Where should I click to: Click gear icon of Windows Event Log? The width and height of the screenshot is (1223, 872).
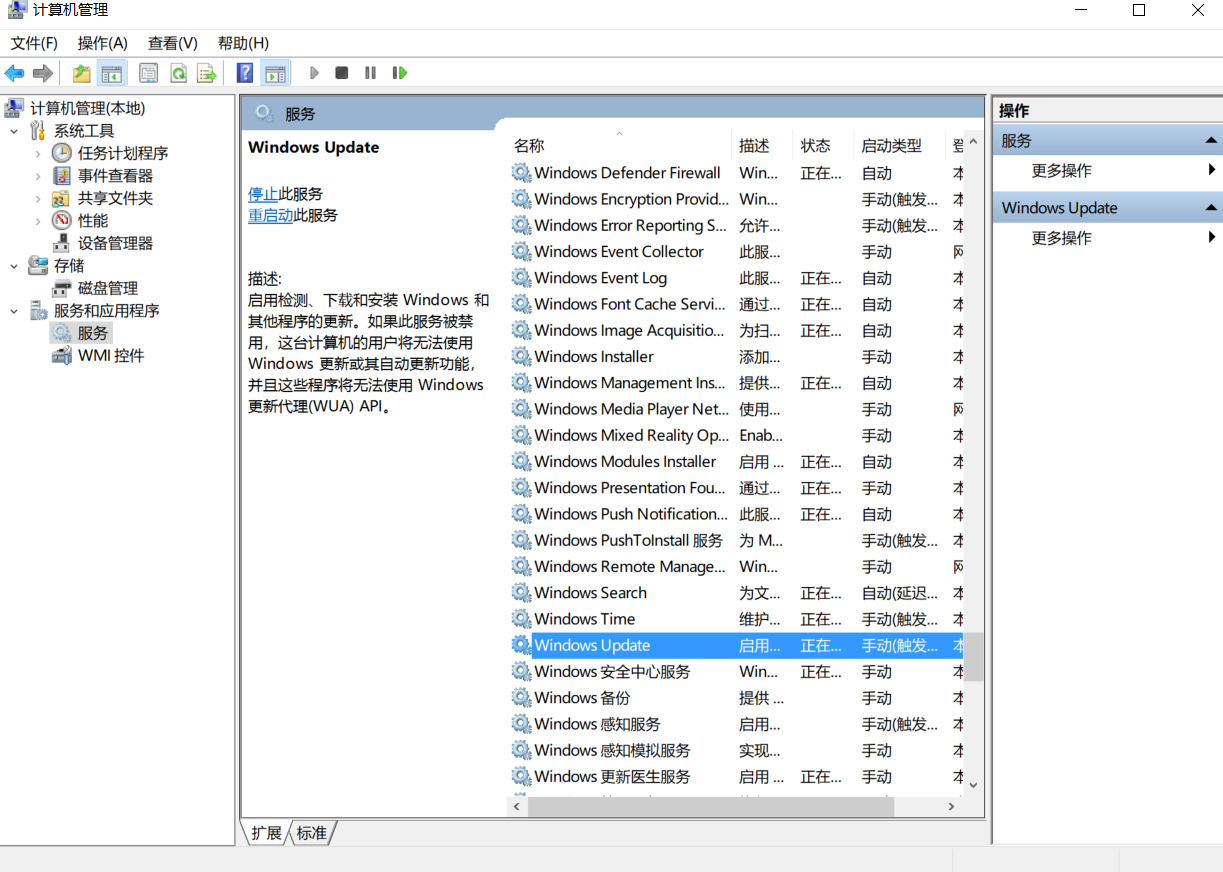click(521, 277)
